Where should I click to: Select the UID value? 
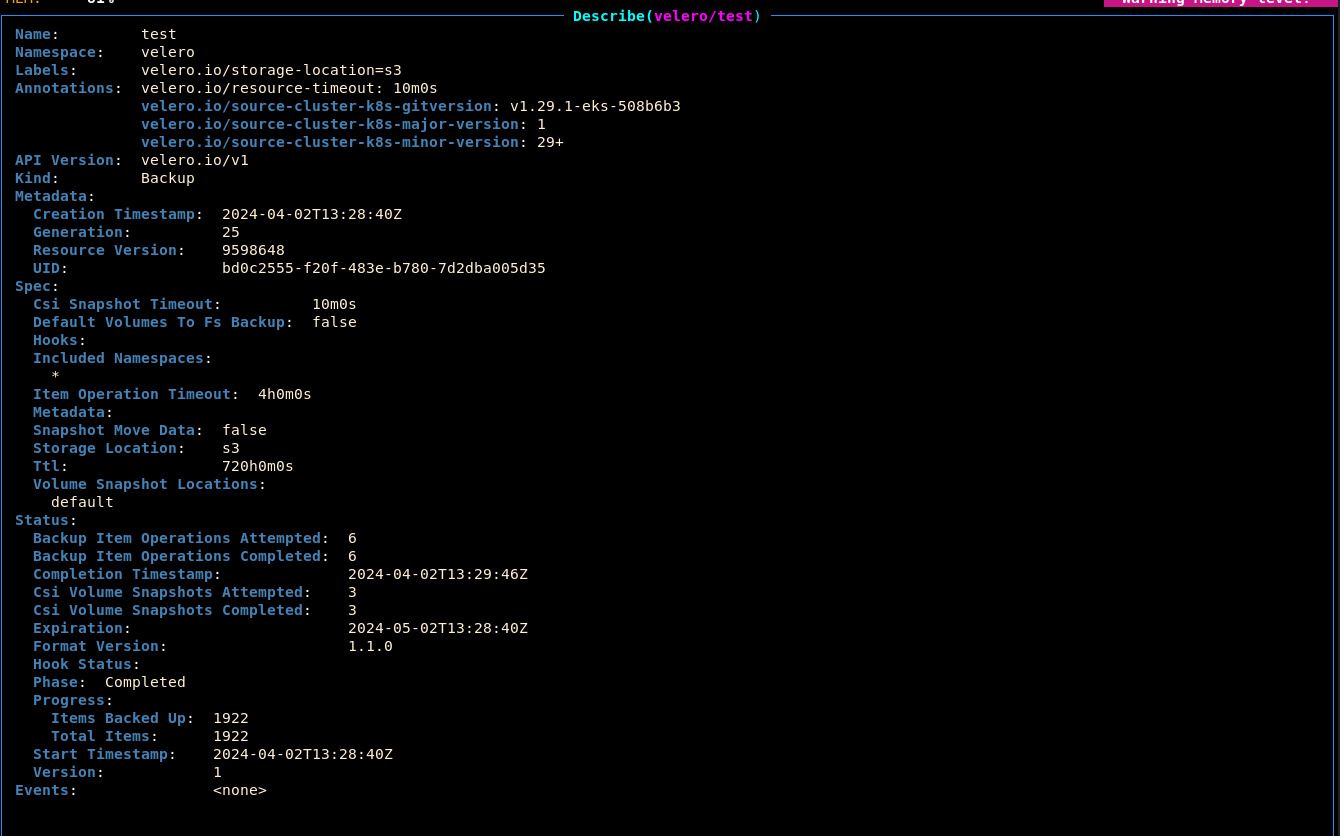point(384,268)
